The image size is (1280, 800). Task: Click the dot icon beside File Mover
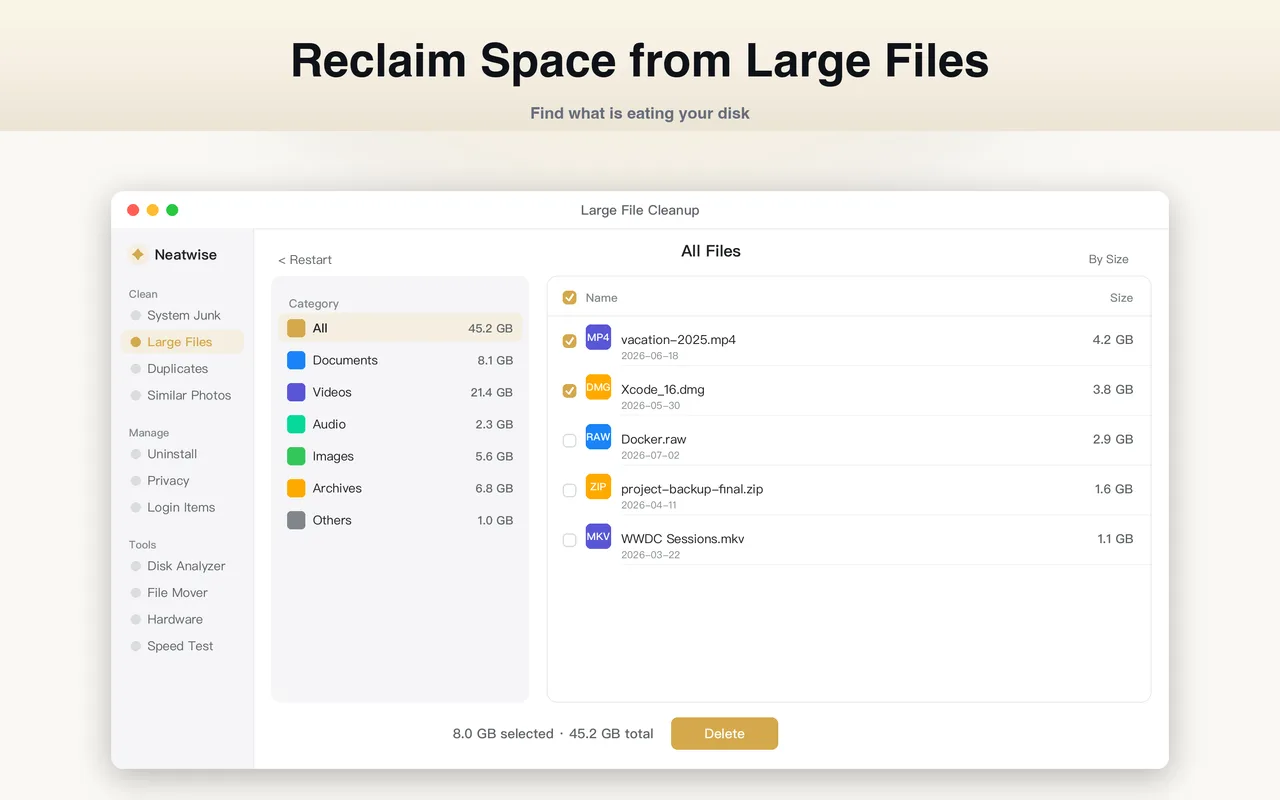136,593
